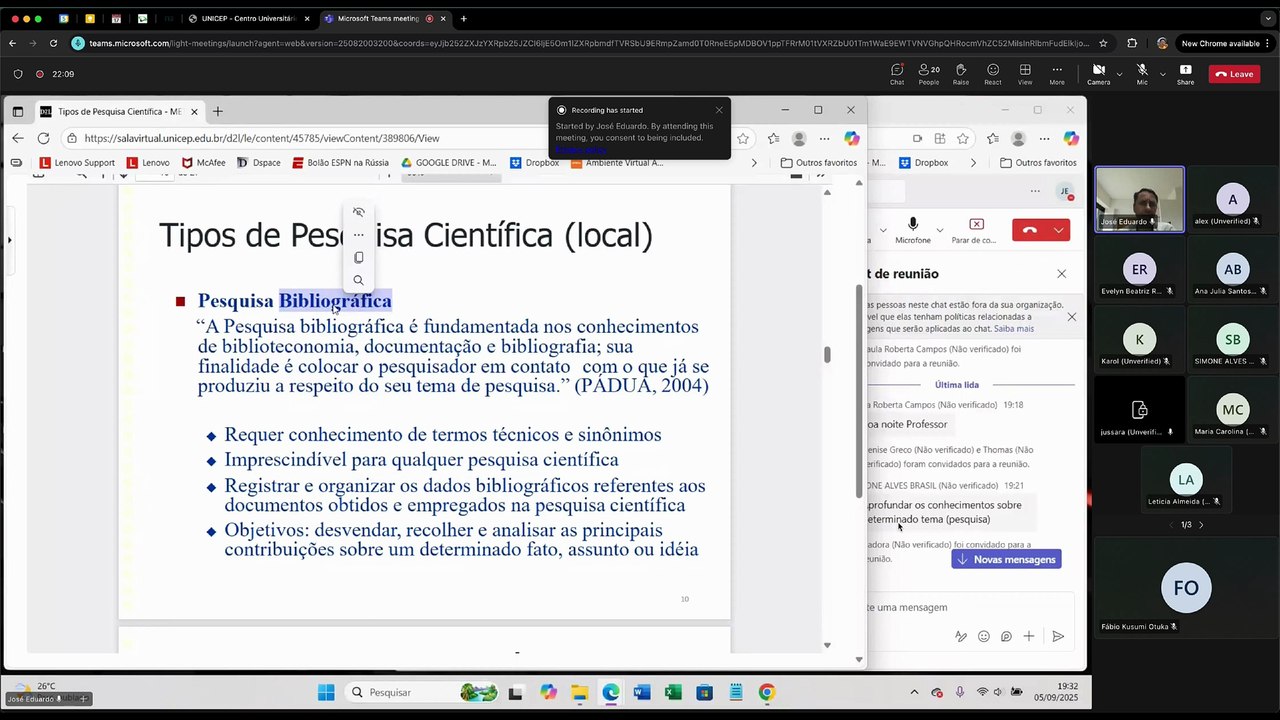The width and height of the screenshot is (1280, 720).
Task: Refresh the shared Edge page
Action: (43, 138)
